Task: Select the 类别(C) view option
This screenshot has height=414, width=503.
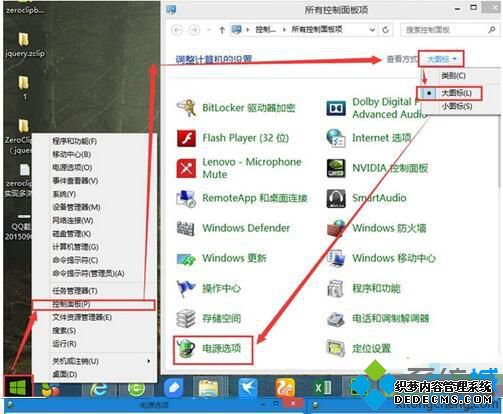Action: pos(454,76)
